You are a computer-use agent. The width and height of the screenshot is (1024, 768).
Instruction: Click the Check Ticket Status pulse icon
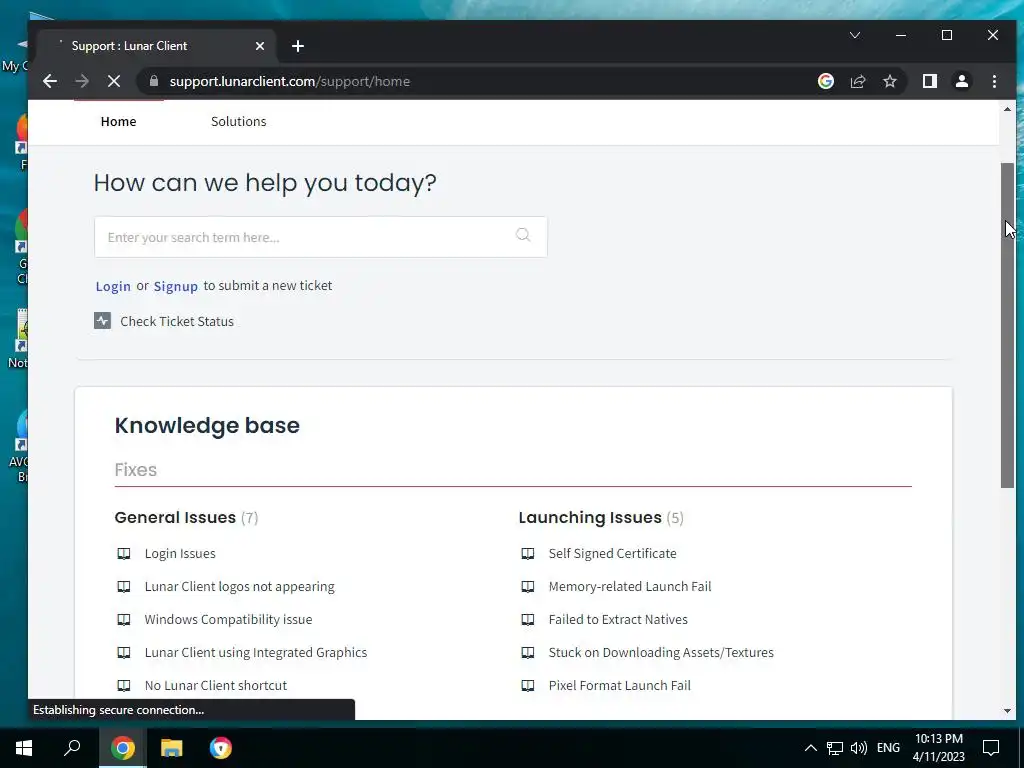[103, 321]
